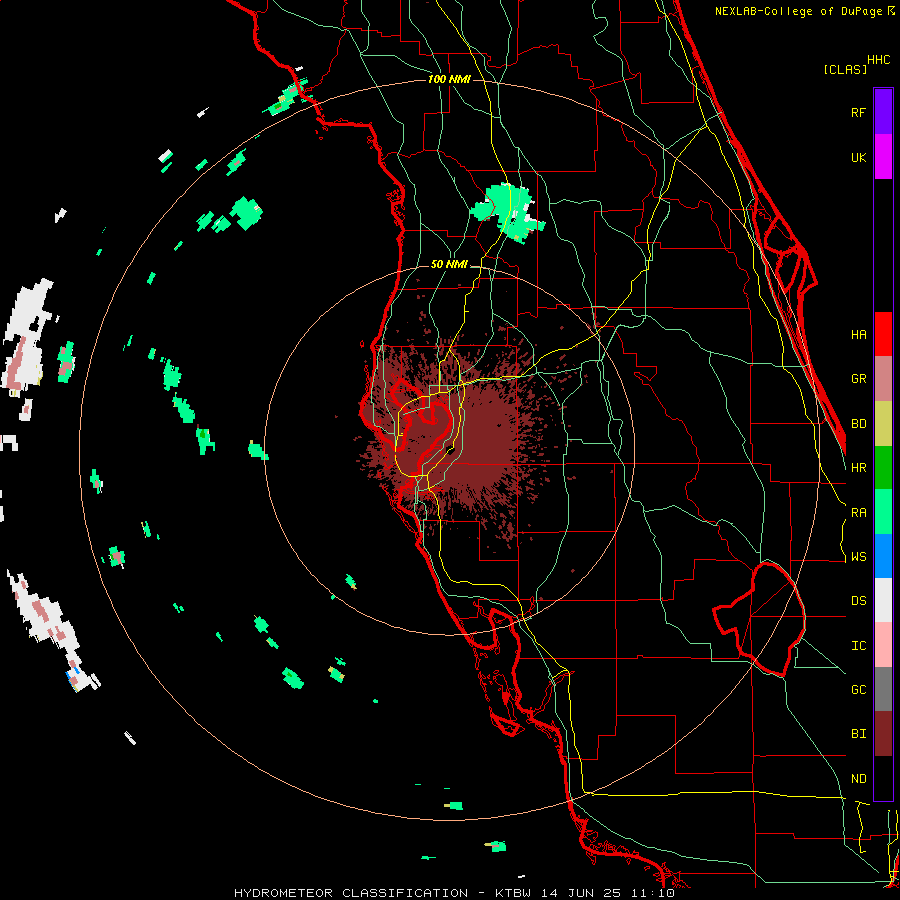Click the HA legend label
900x900 pixels.
click(858, 334)
